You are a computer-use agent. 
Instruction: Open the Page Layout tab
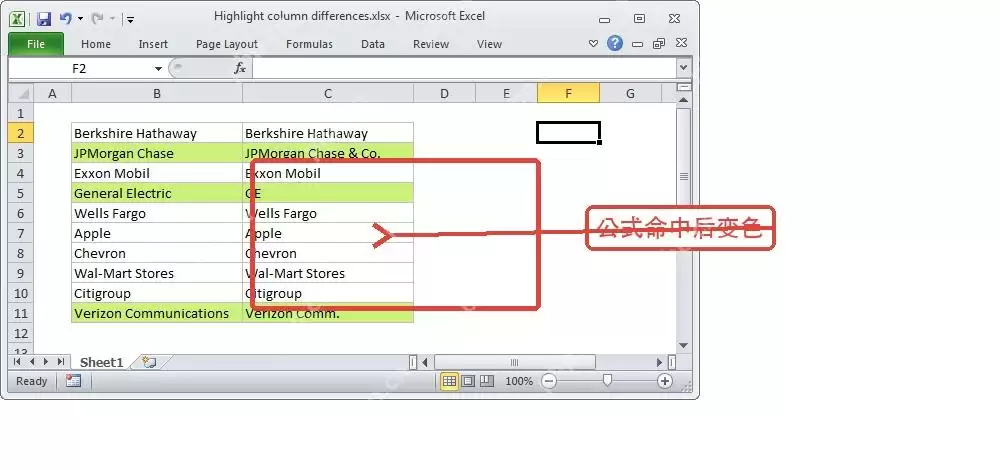coord(226,44)
